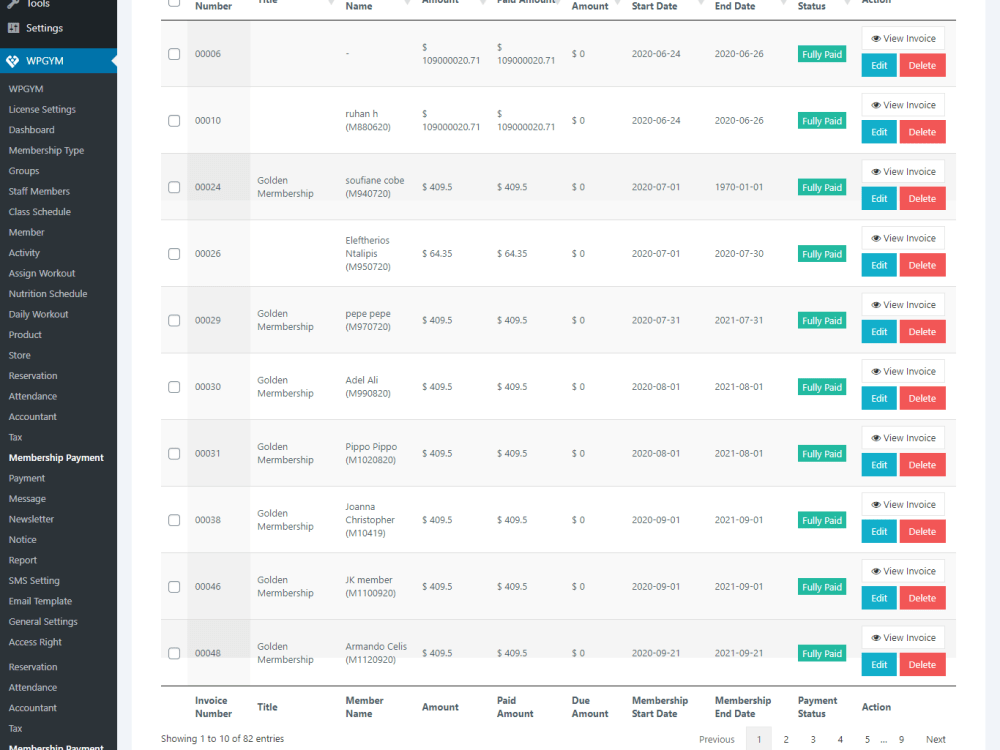Go to pagination page 3
Screen dimensions: 1000x750
(813, 739)
